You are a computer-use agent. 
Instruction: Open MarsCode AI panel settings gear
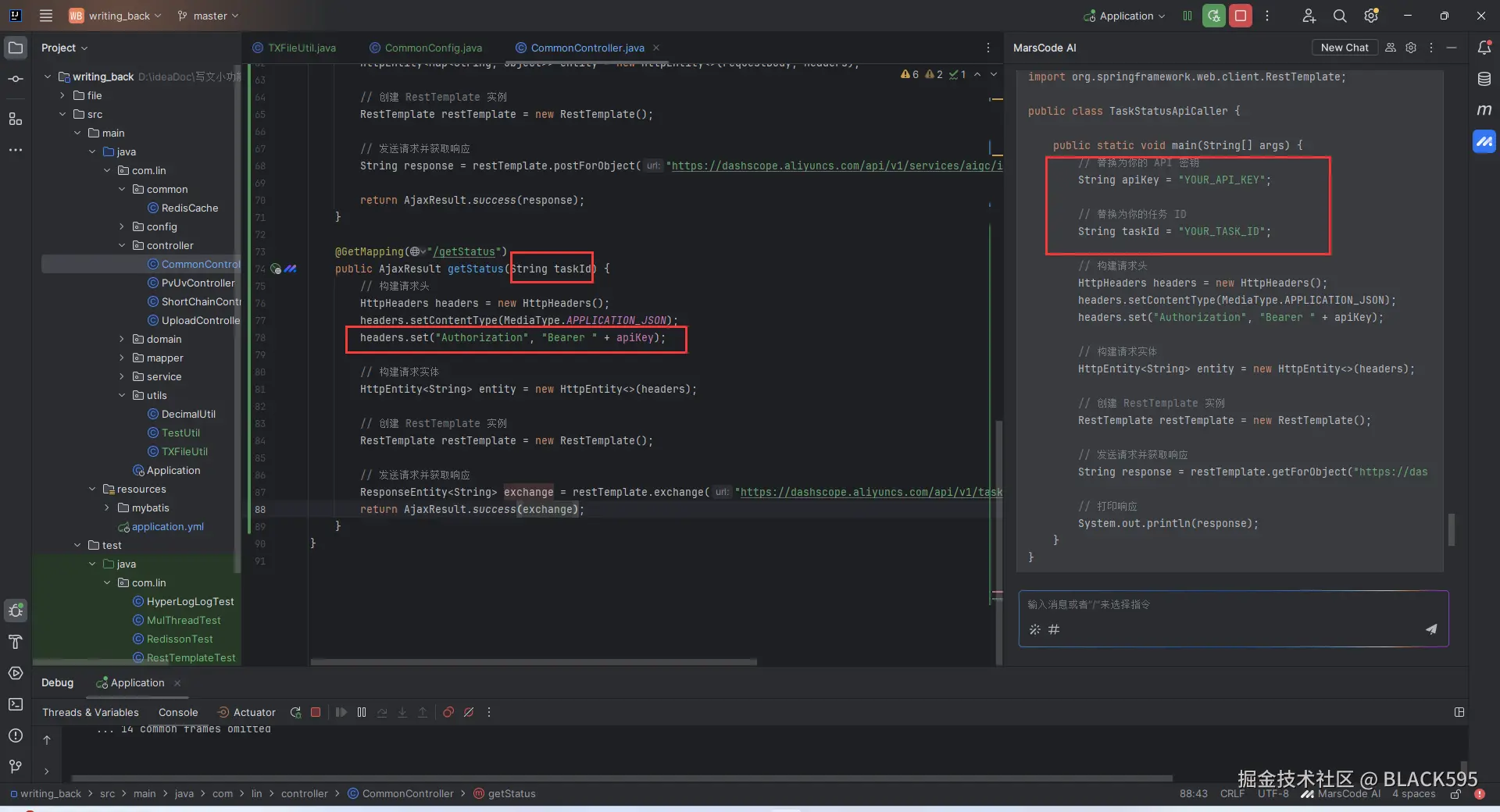(1411, 48)
